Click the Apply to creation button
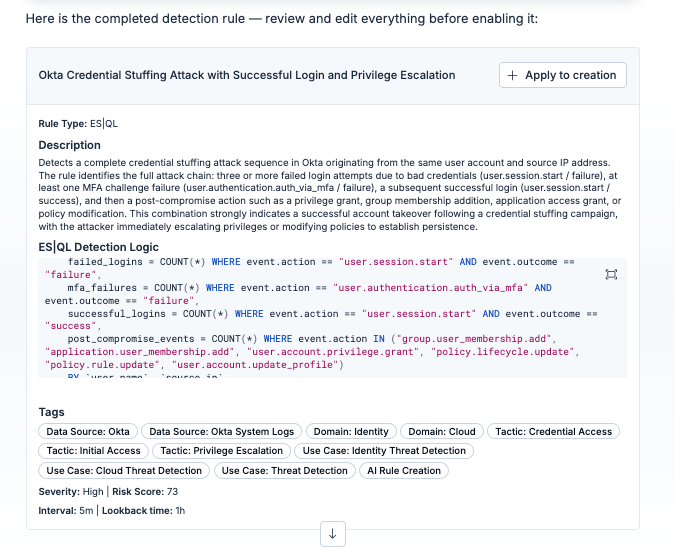This screenshot has height=549, width=675. (563, 75)
